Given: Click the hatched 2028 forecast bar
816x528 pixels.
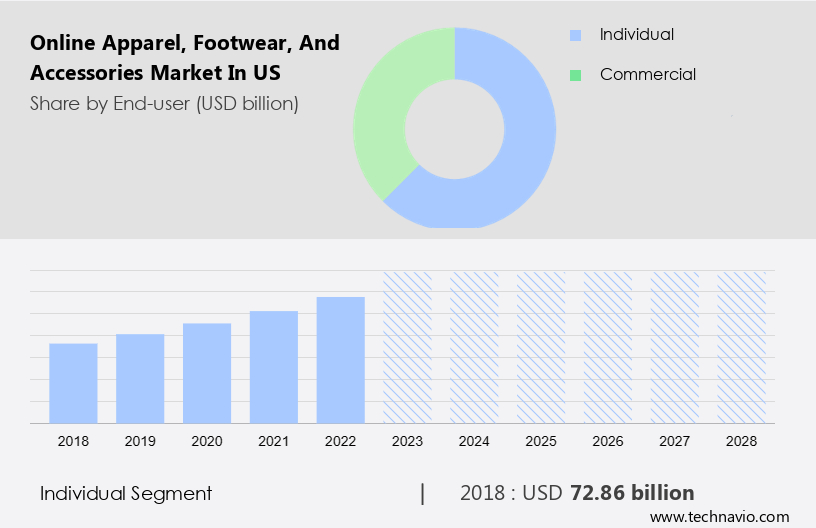Looking at the screenshot, I should tap(742, 347).
